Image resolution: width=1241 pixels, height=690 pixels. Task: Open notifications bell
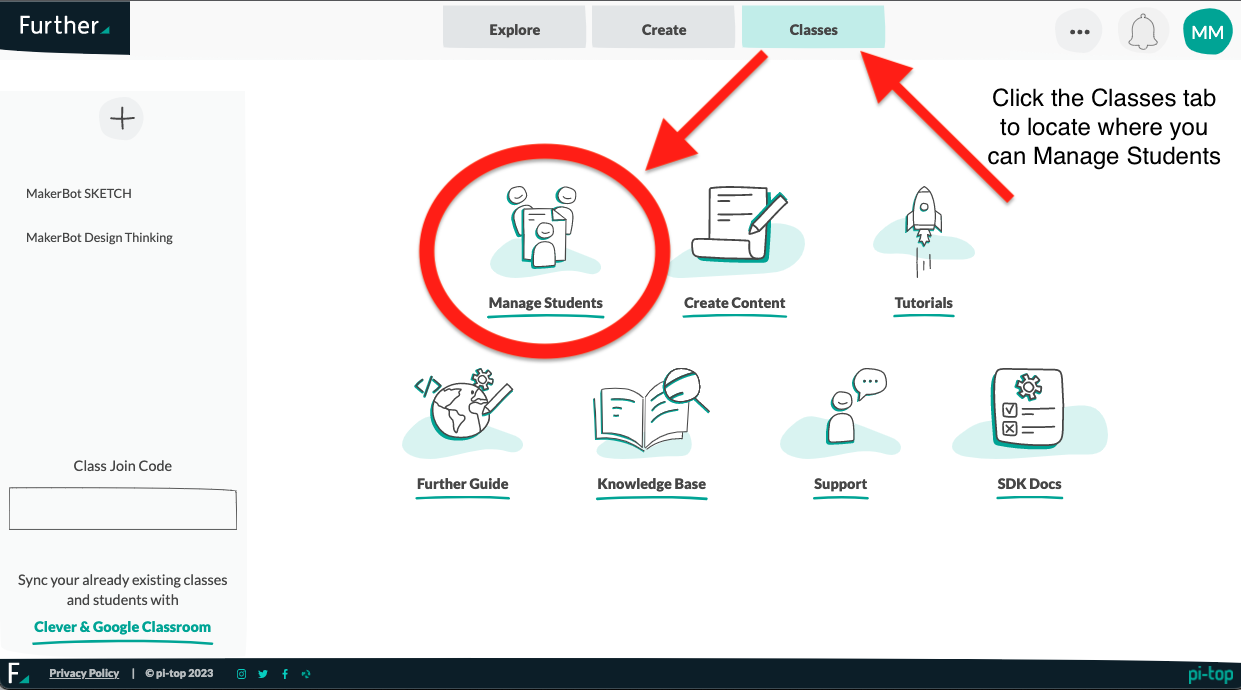(x=1142, y=31)
